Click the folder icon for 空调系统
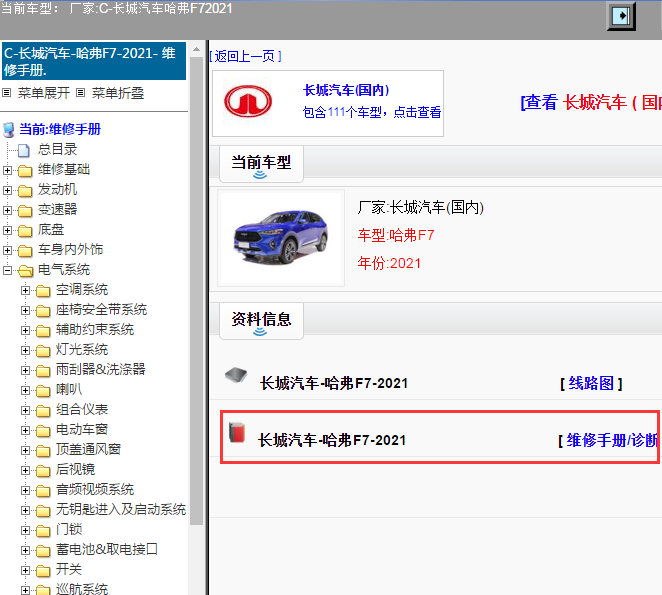 pos(43,291)
